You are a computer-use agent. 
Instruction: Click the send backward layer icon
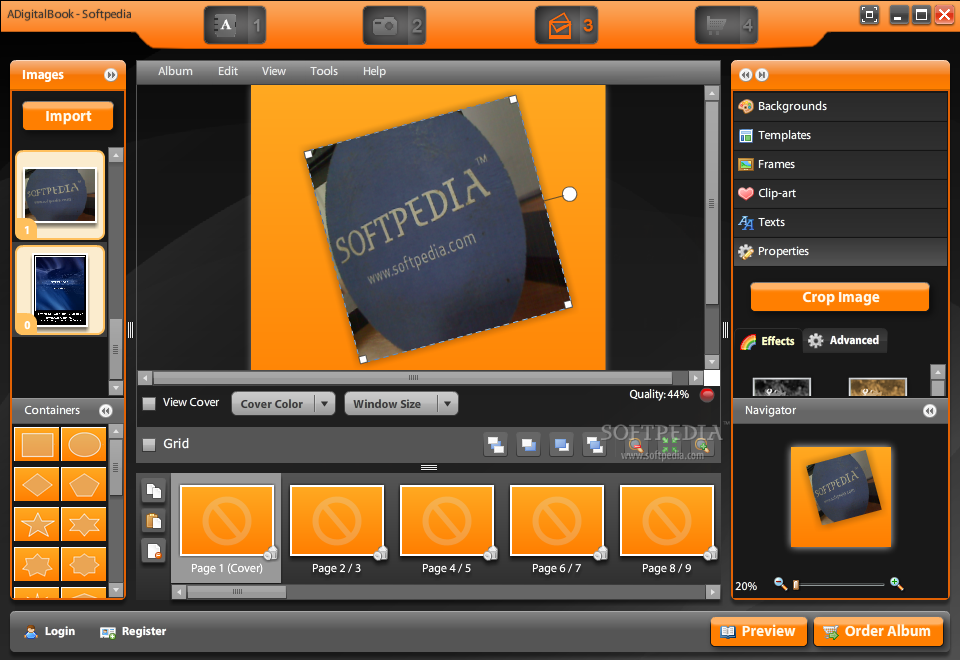click(561, 444)
